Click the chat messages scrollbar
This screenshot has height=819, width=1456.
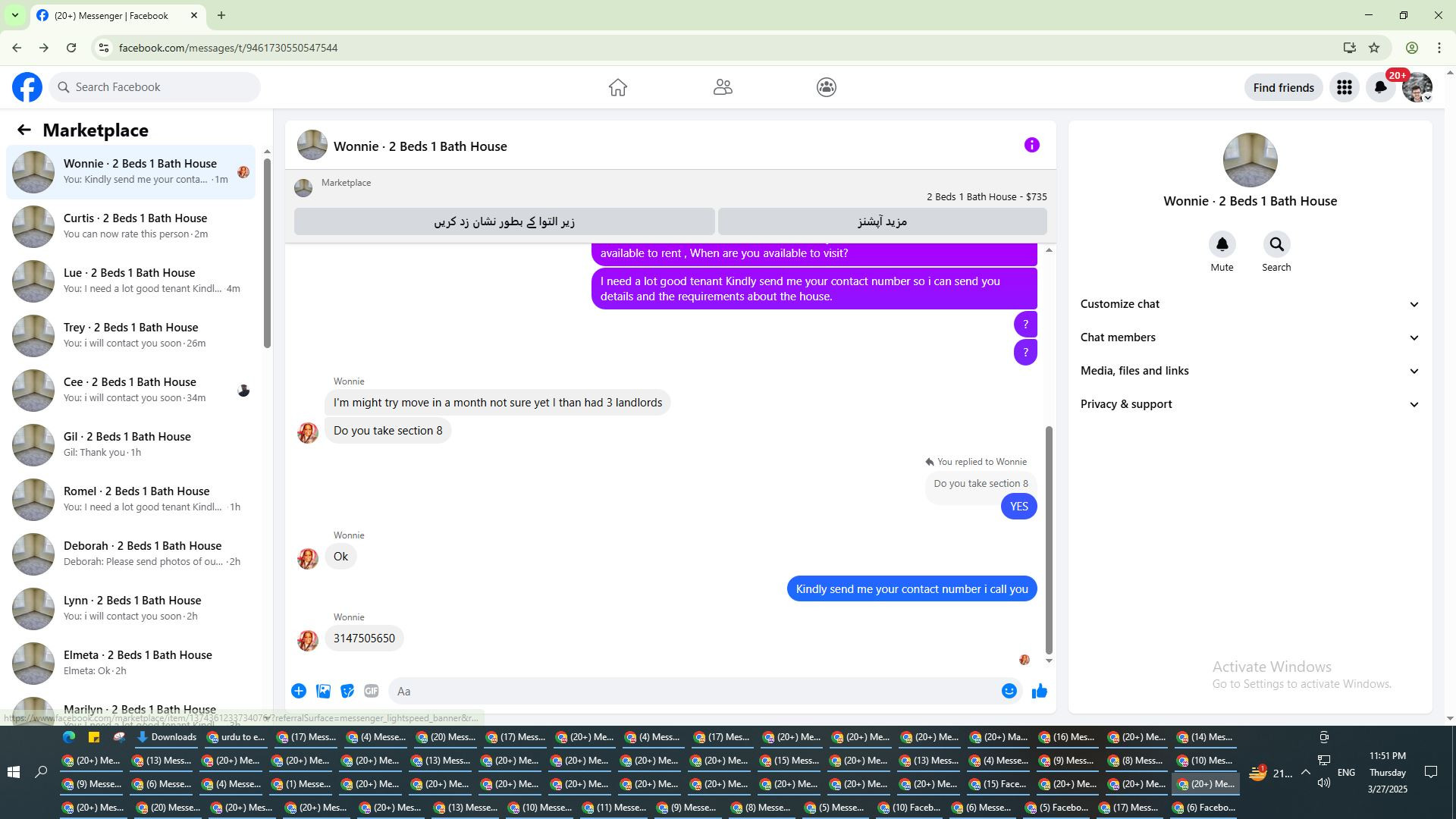point(1050,540)
